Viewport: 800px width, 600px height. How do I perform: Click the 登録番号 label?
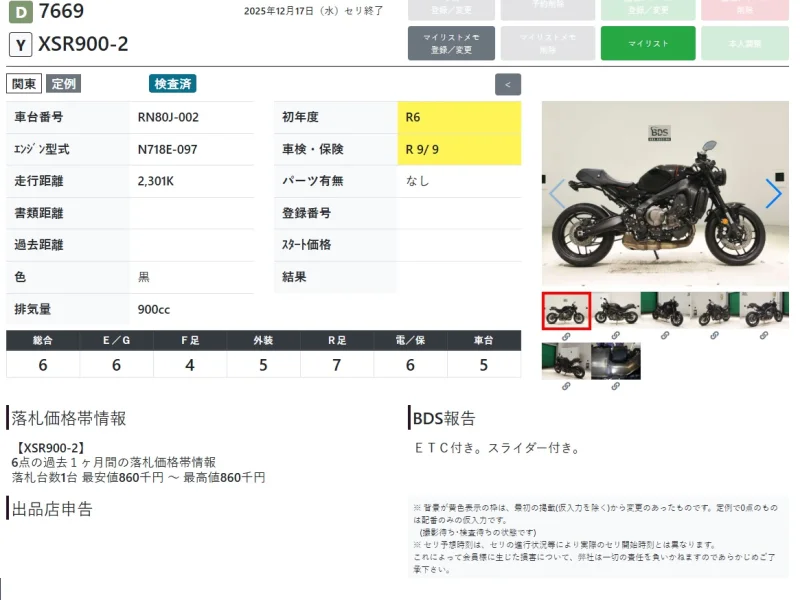pos(307,213)
